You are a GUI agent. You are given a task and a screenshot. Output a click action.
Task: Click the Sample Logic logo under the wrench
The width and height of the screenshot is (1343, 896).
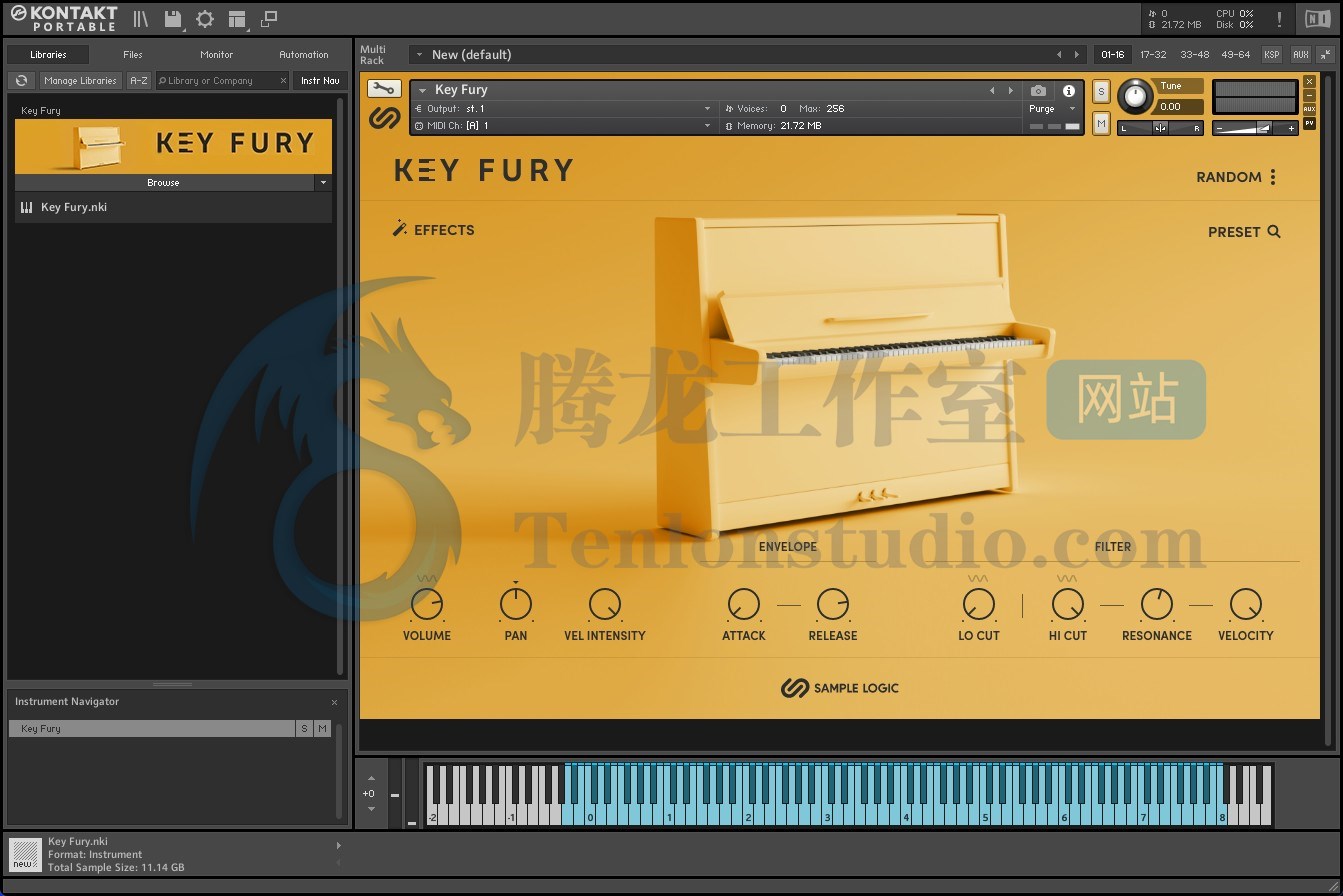click(x=384, y=117)
